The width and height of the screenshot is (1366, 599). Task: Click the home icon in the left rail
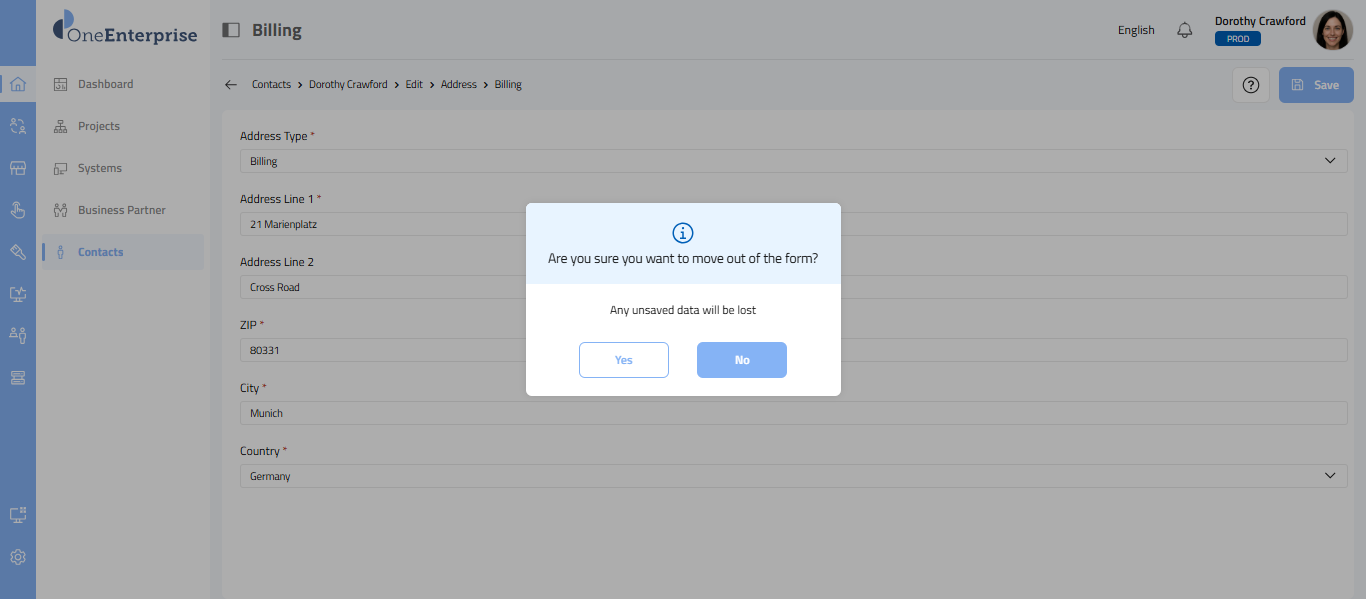17,84
